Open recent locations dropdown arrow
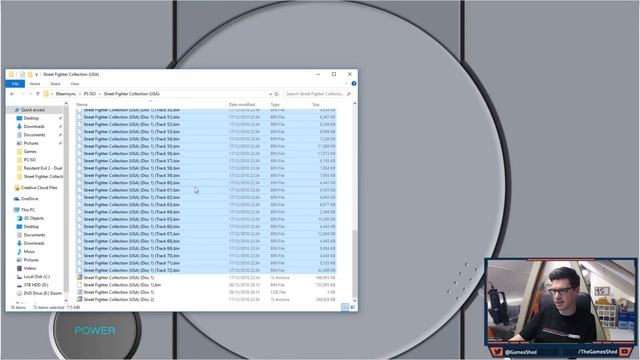Image resolution: width=640 pixels, height=360 pixels. coord(31,94)
